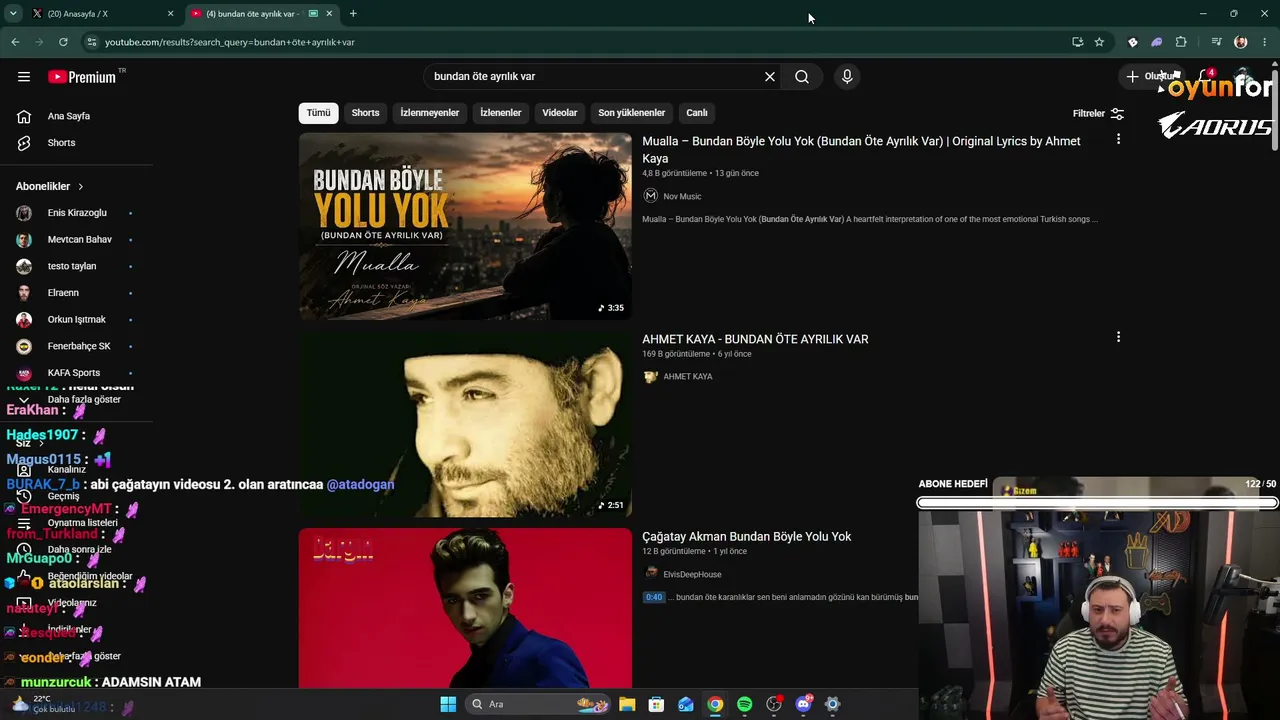Image resolution: width=1280 pixels, height=720 pixels.
Task: Open Spotify from the taskbar
Action: [x=745, y=704]
